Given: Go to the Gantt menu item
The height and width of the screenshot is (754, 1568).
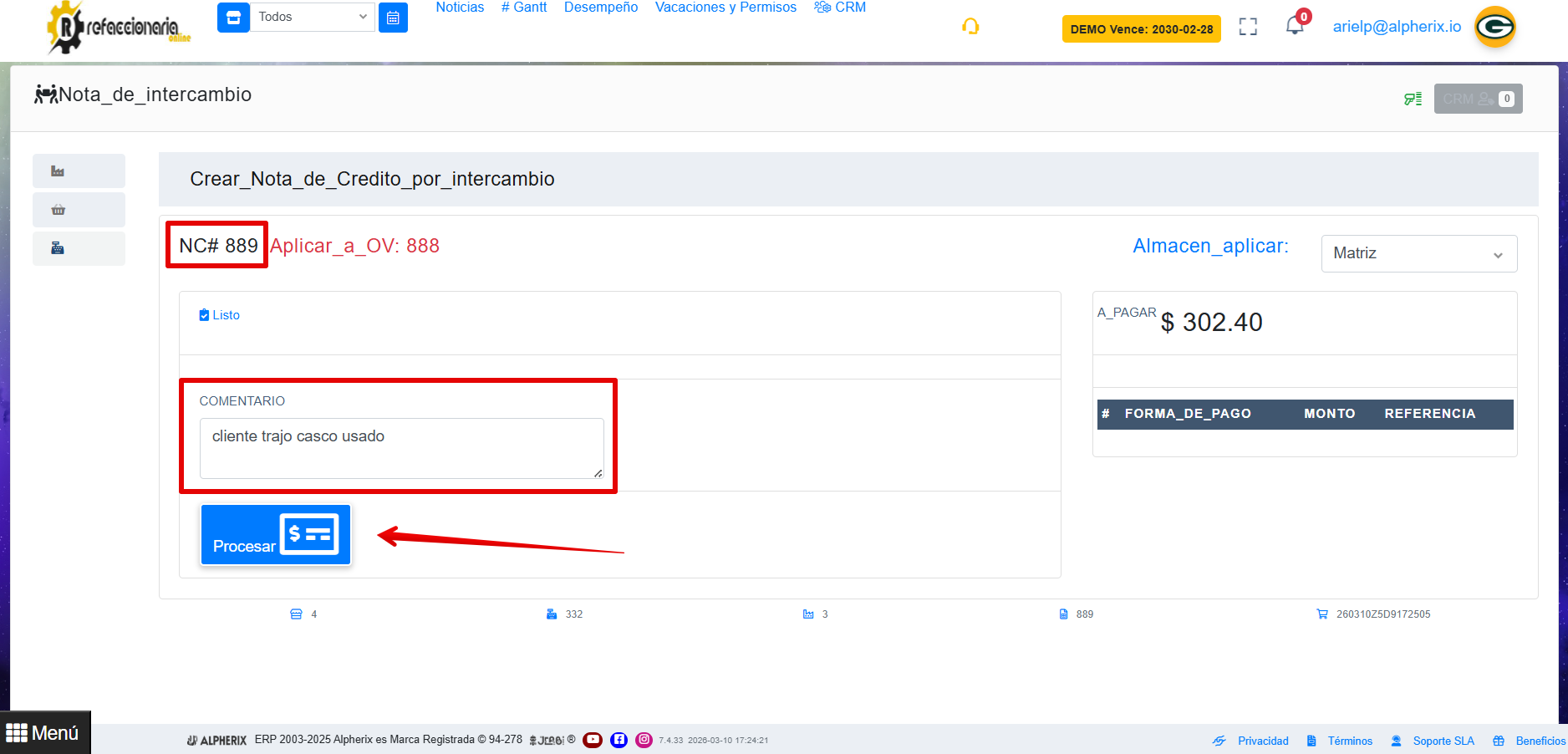Looking at the screenshot, I should 524,8.
